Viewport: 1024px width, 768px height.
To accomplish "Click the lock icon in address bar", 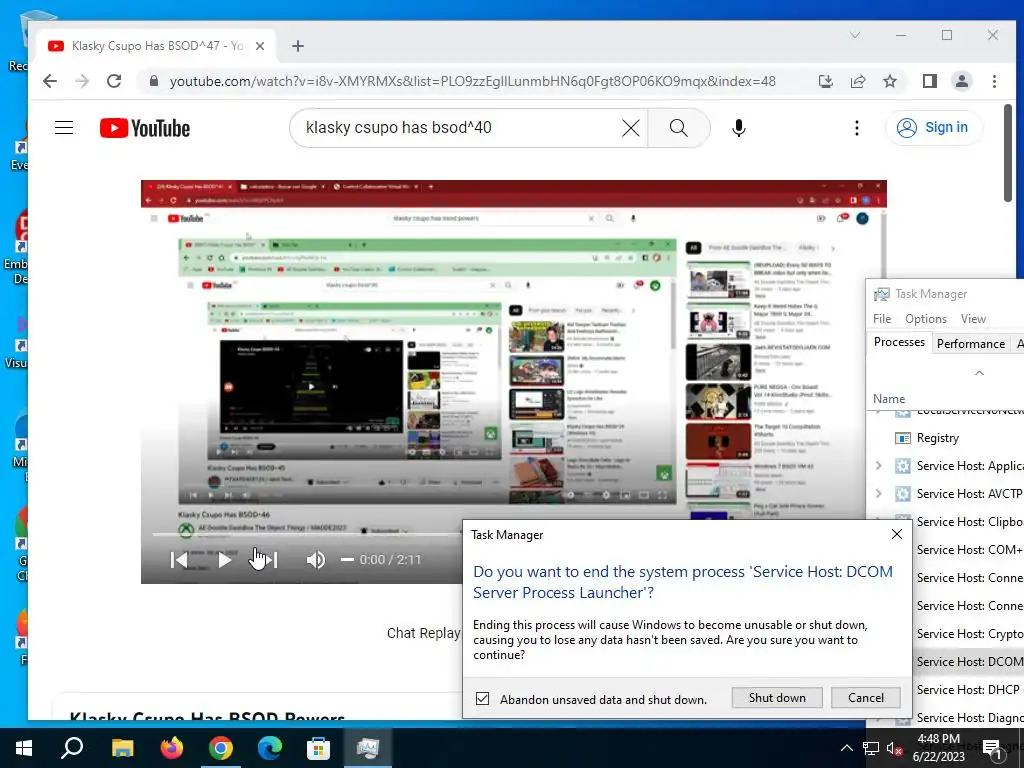I will 153,81.
